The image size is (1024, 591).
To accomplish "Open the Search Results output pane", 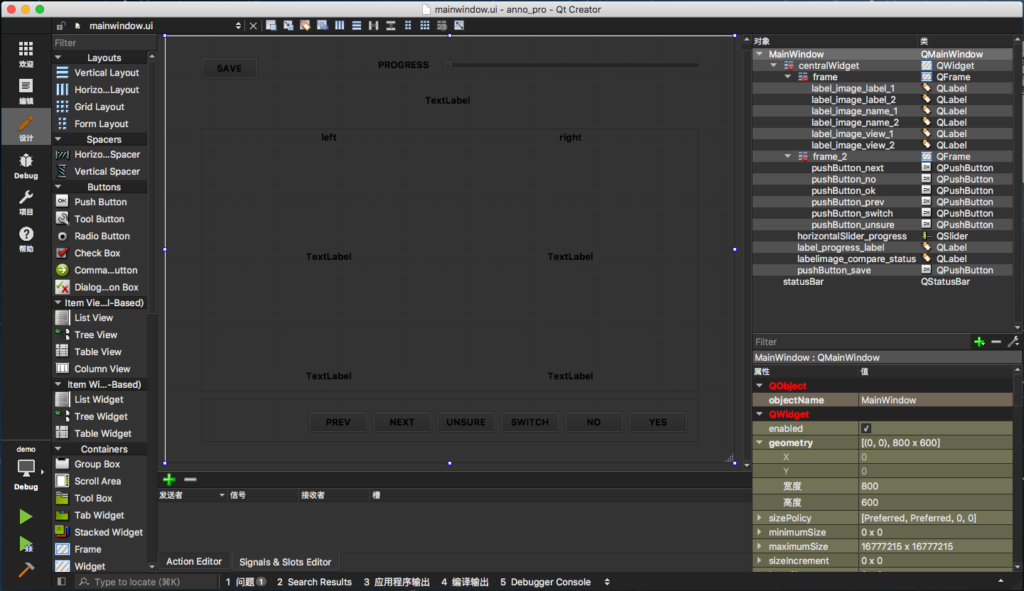I will [314, 582].
